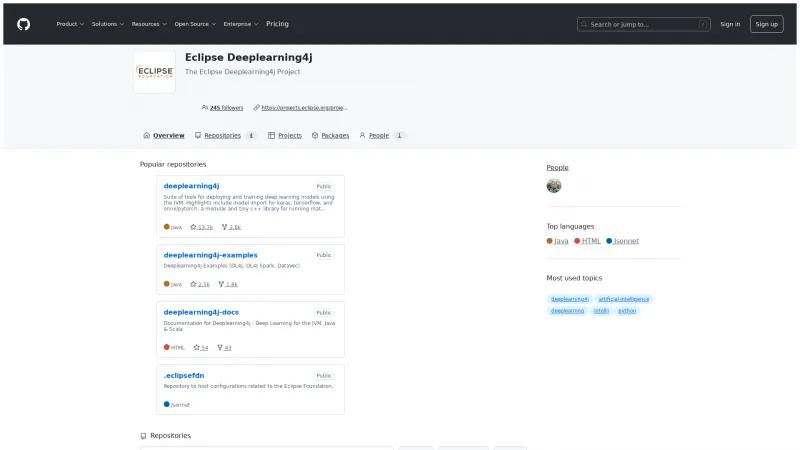The image size is (800, 450).
Task: Click the Overview home icon
Action: click(x=146, y=135)
